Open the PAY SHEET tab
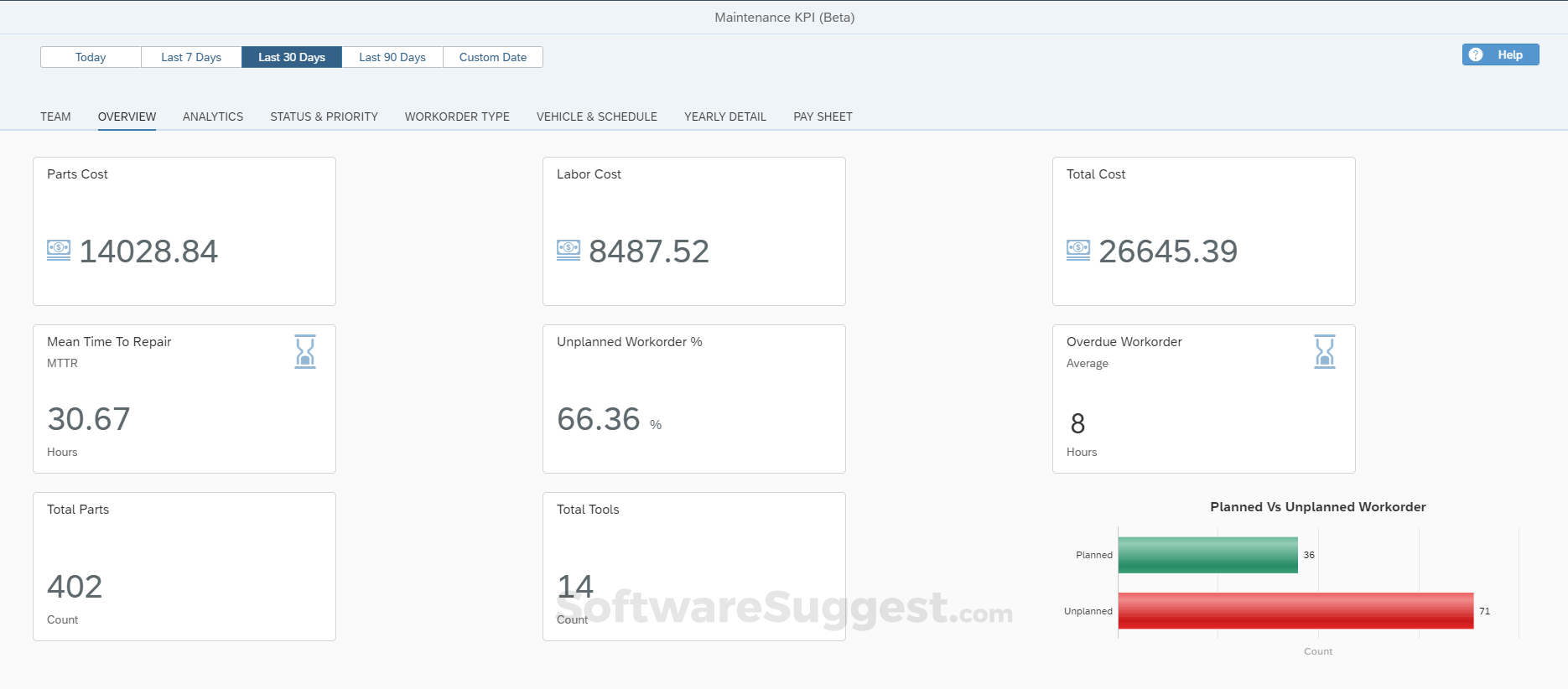Screen dimensions: 1568x689 point(823,117)
